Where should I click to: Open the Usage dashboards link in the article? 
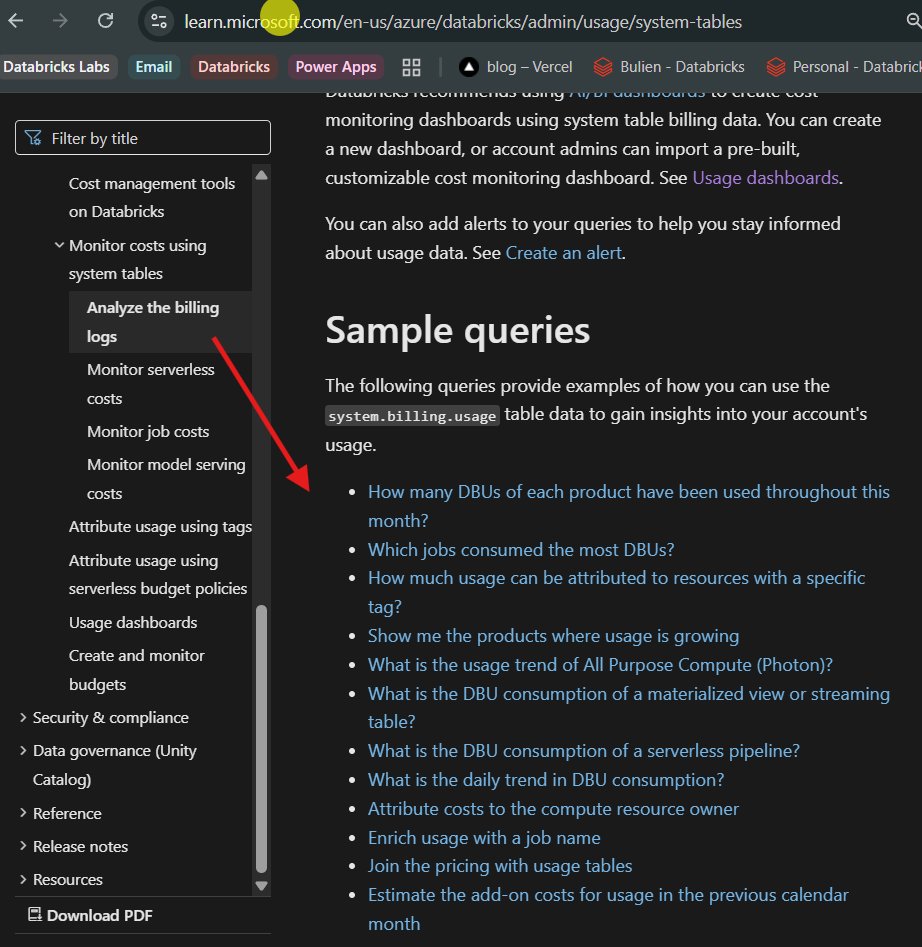click(x=765, y=178)
